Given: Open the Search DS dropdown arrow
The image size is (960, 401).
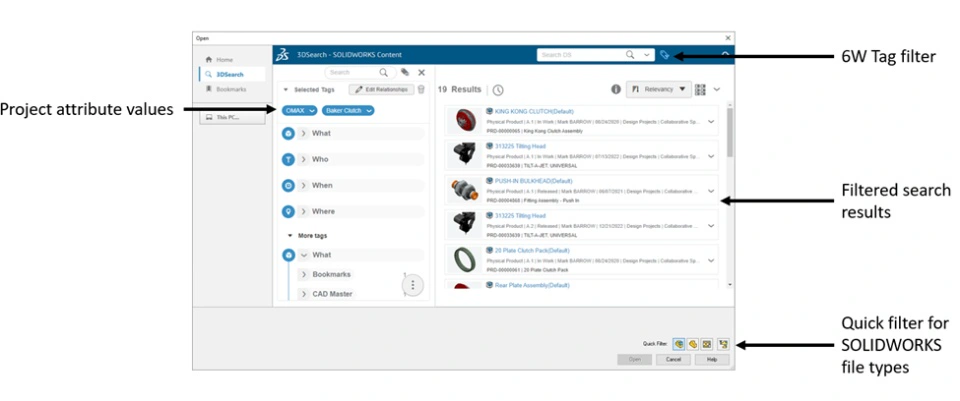Looking at the screenshot, I should pos(647,55).
